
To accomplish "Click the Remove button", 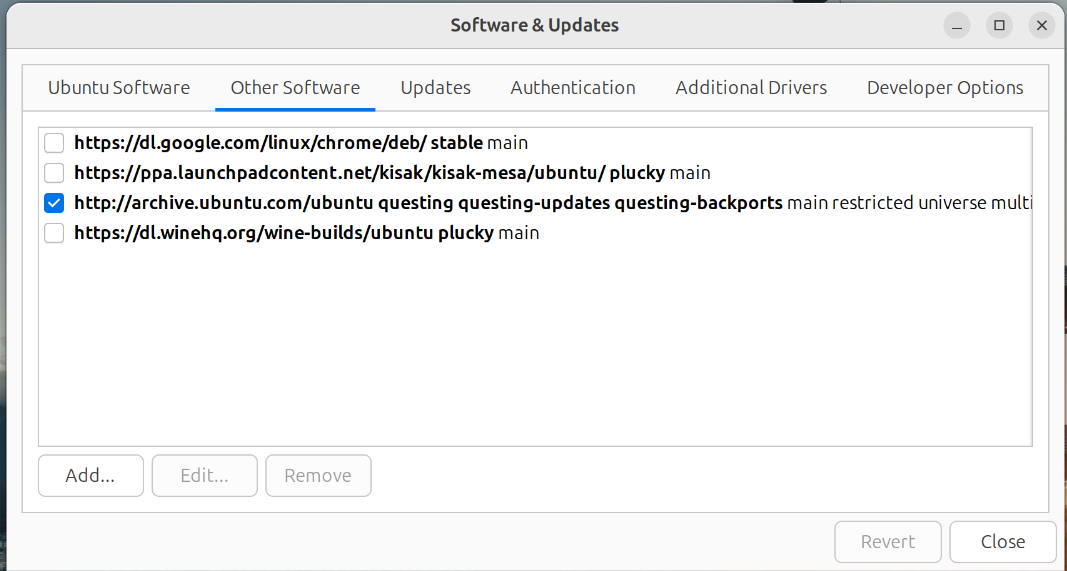I will 318,476.
